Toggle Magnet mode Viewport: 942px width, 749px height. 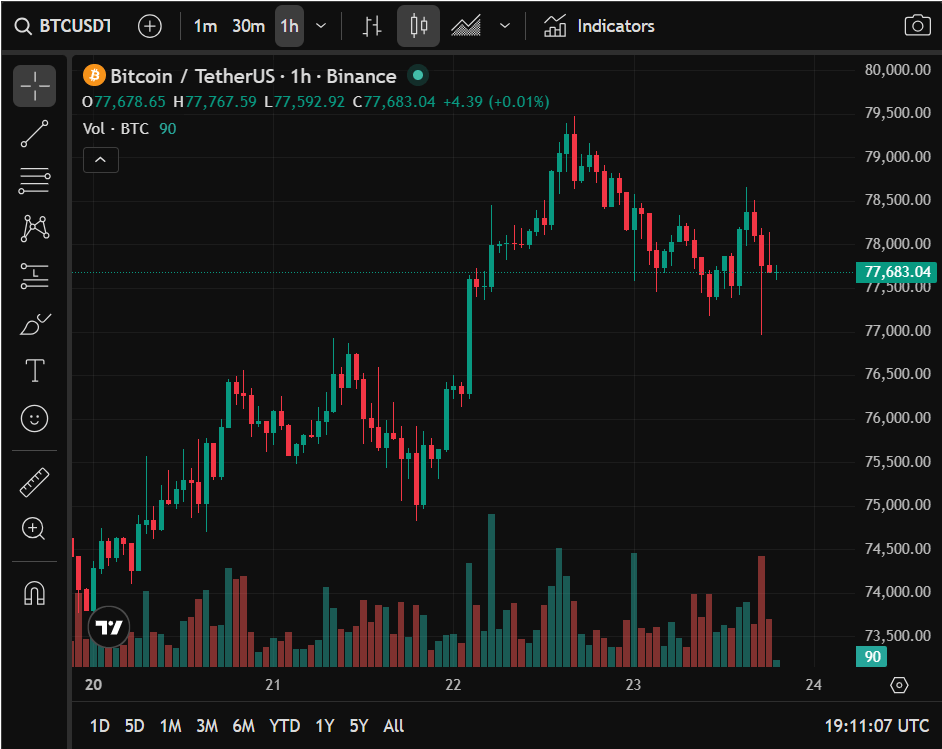pos(34,593)
